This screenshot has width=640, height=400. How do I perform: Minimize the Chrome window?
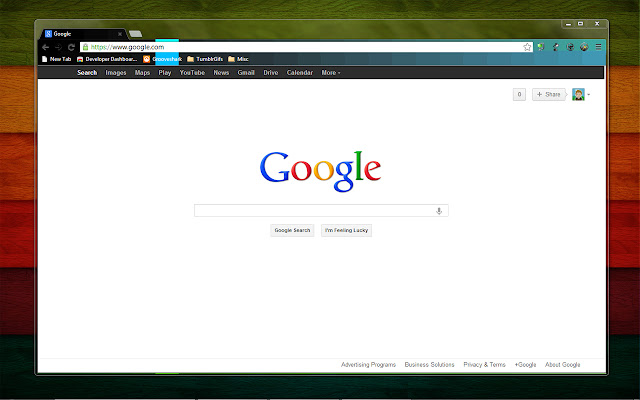point(568,24)
